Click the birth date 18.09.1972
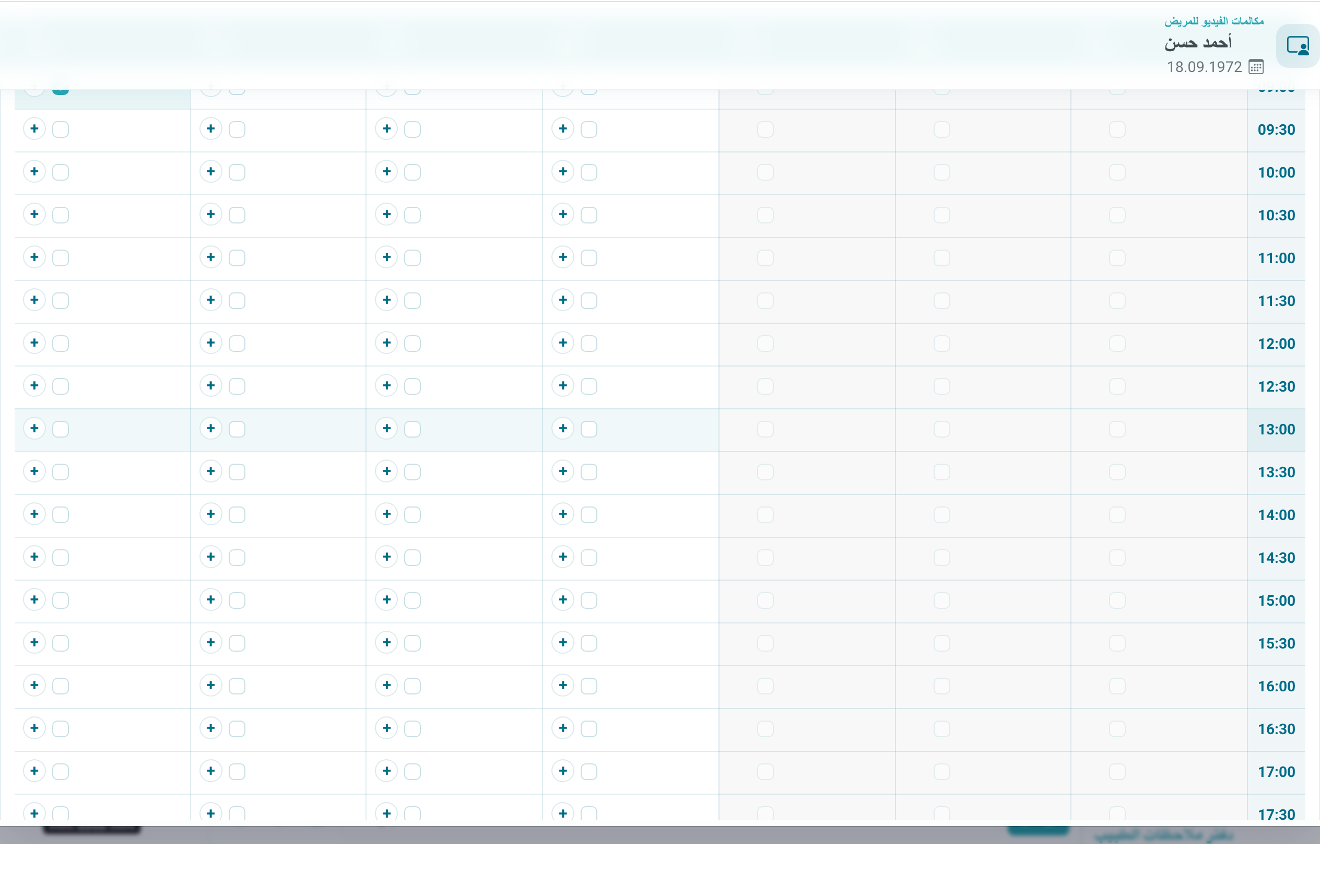Screen dimensions: 1320x896 click(1204, 67)
